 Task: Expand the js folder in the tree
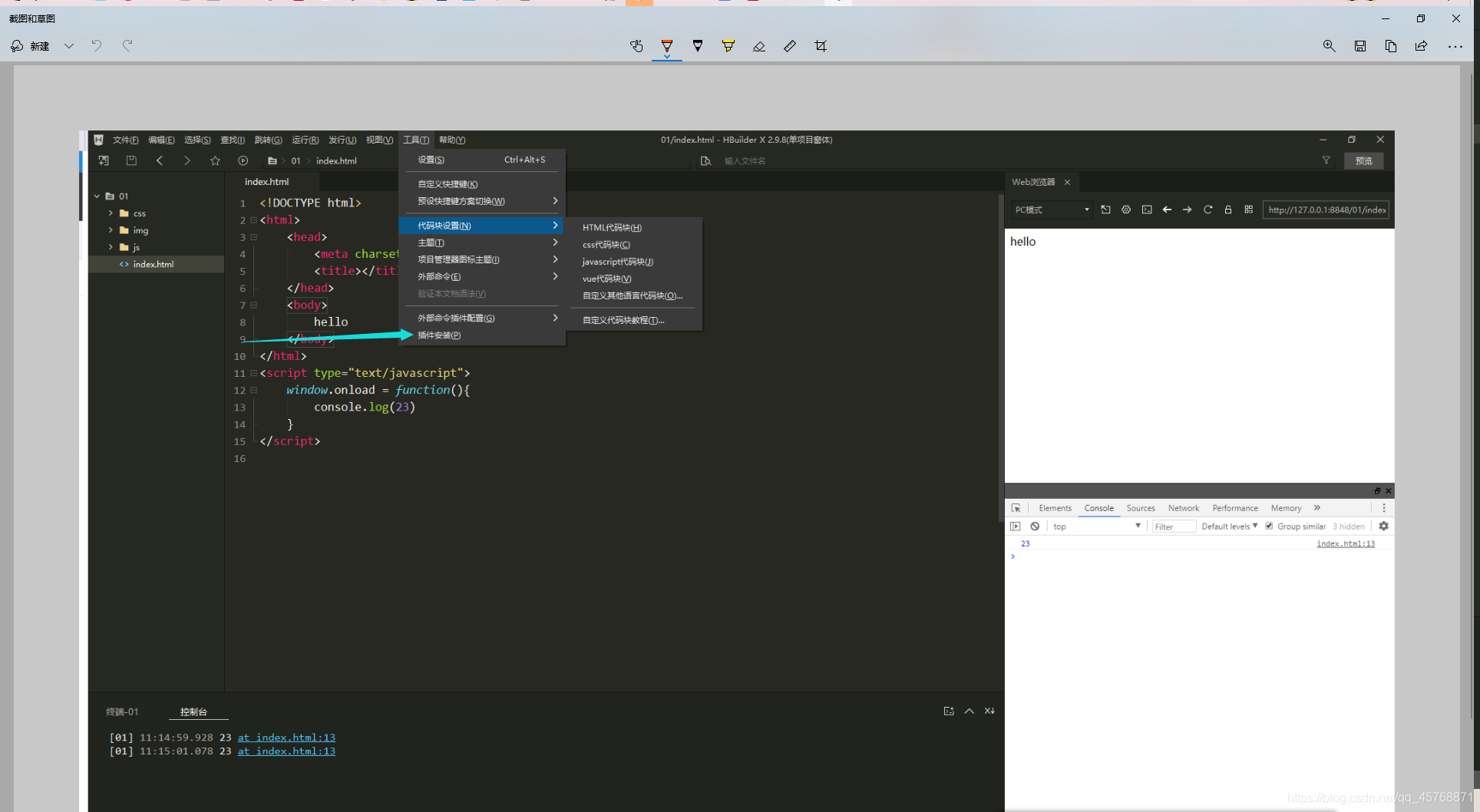coord(111,247)
